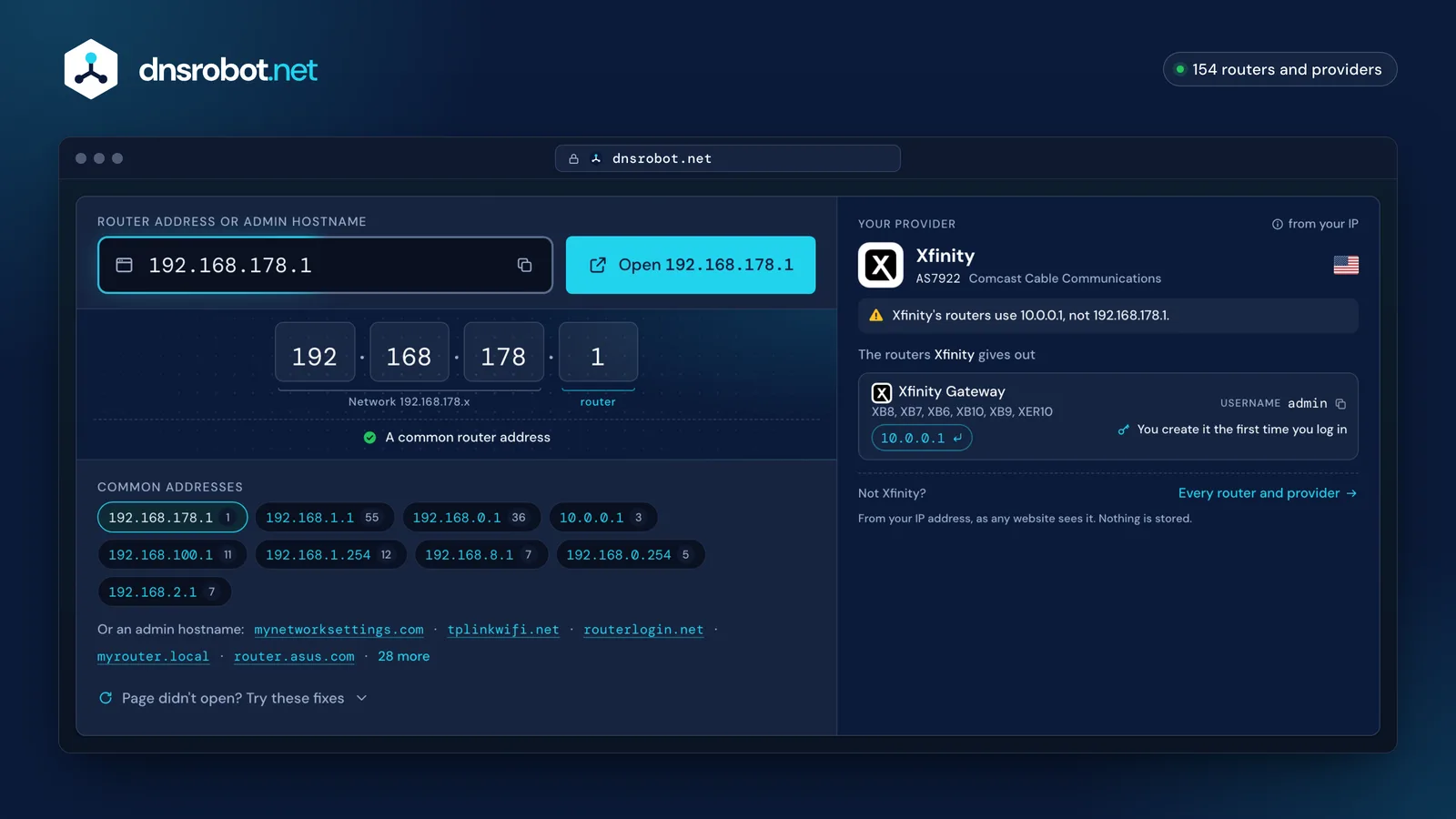1456x819 pixels.
Task: Show 28 more admin hostnames
Action: tap(404, 656)
